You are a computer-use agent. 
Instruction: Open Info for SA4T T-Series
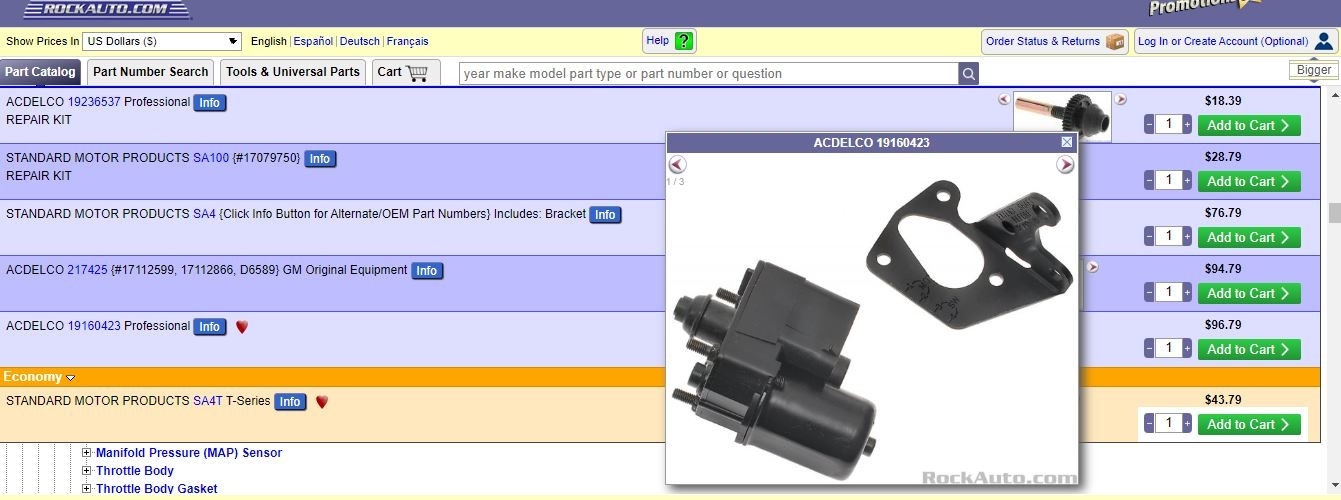[290, 402]
